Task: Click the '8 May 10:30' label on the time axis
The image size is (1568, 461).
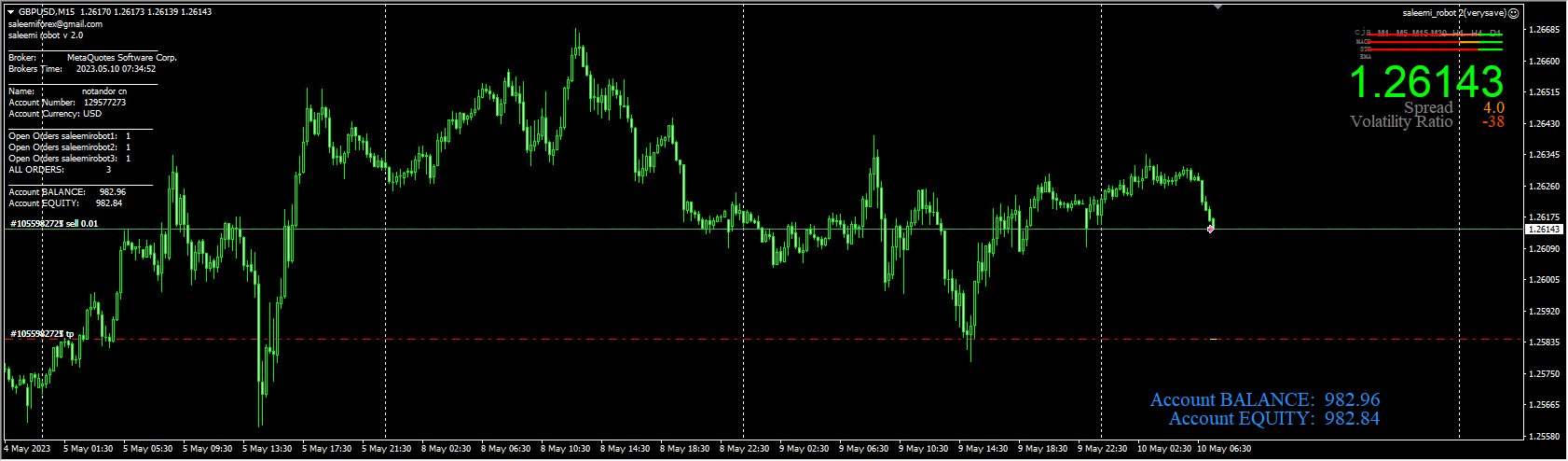Action: (x=567, y=449)
